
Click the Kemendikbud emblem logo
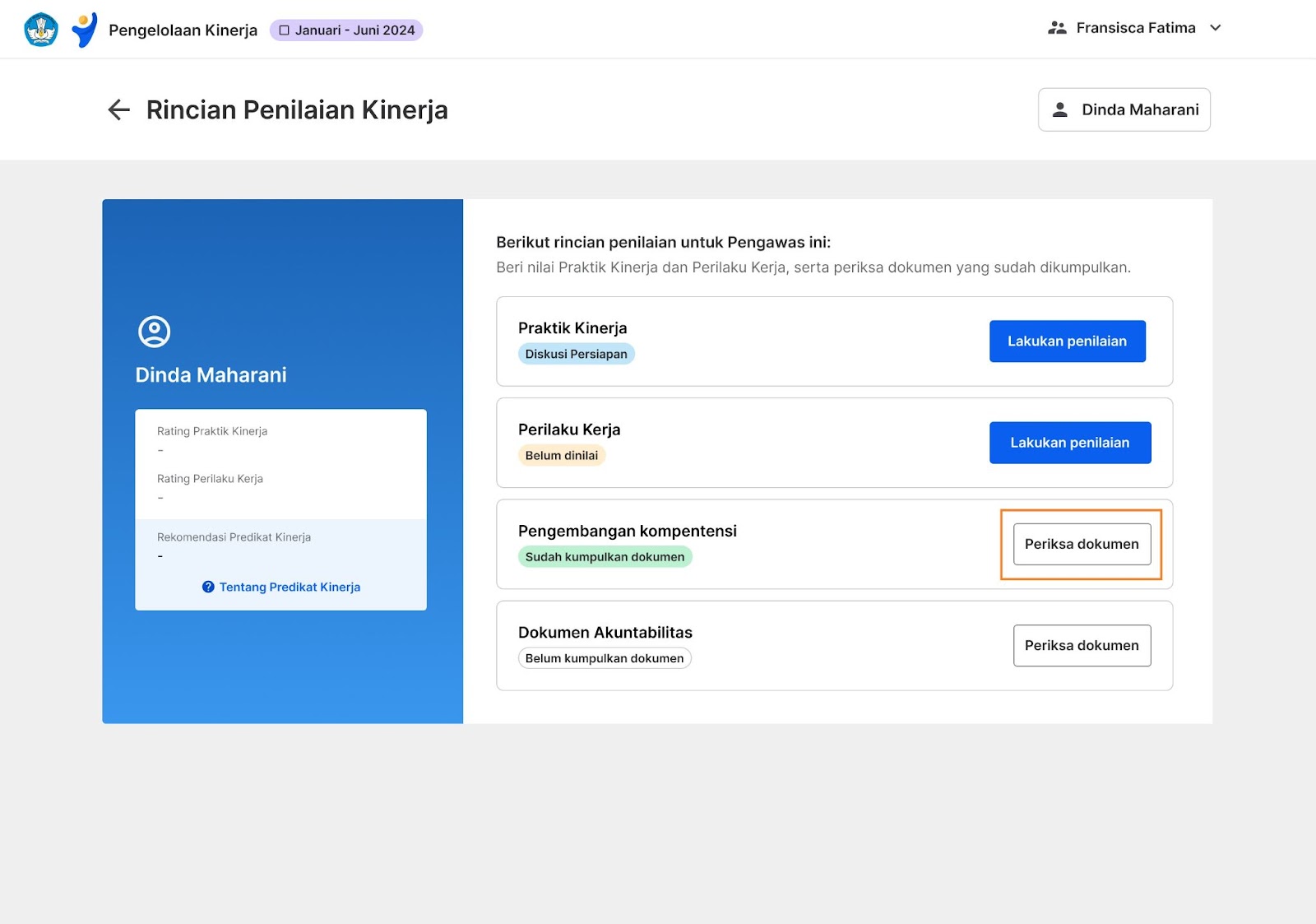click(41, 30)
